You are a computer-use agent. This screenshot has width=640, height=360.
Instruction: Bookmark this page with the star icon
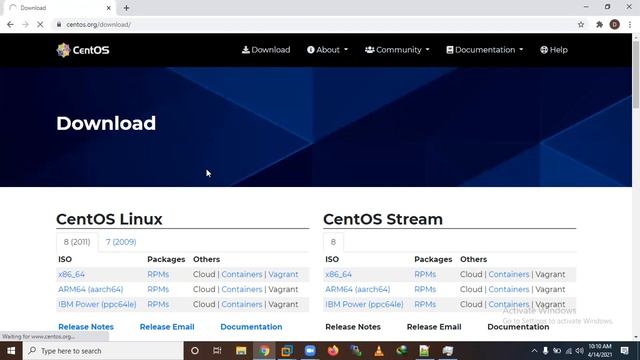581,24
